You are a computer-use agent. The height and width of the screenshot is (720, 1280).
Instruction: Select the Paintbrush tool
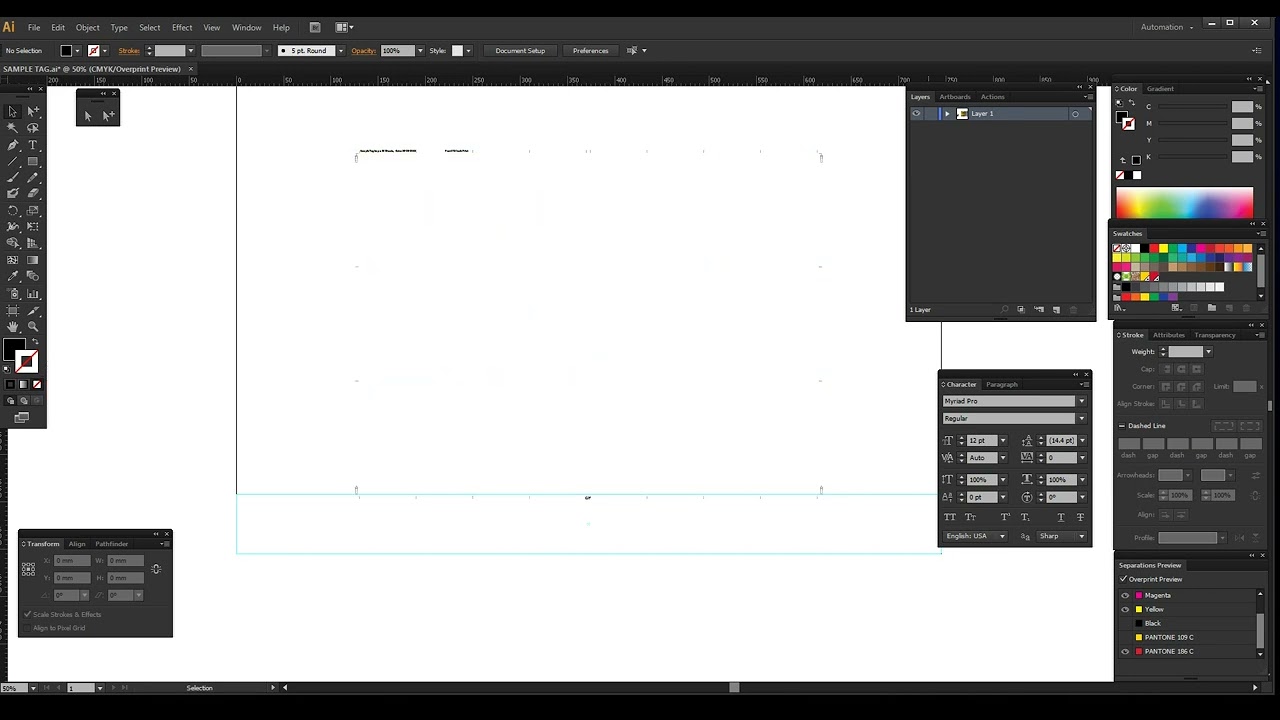13,178
